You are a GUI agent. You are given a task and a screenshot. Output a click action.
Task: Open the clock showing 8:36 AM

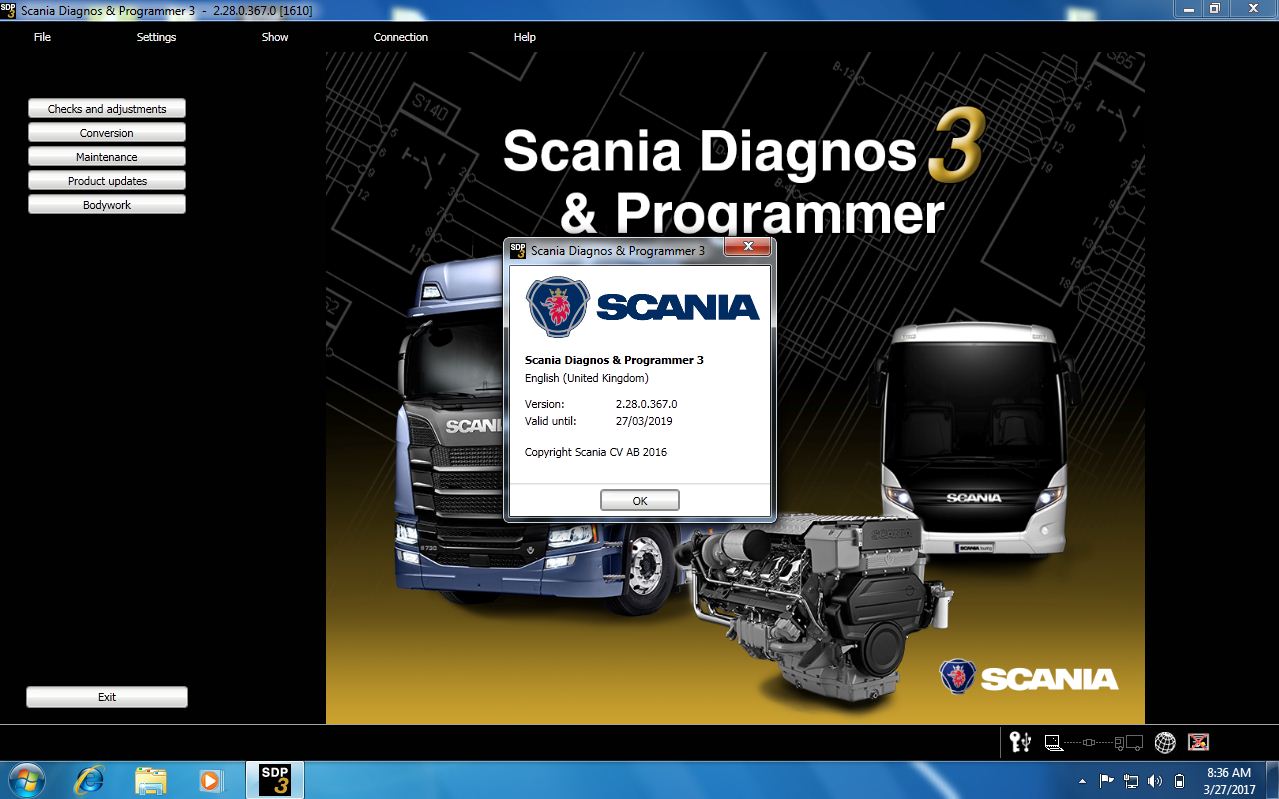pyautogui.click(x=1229, y=781)
